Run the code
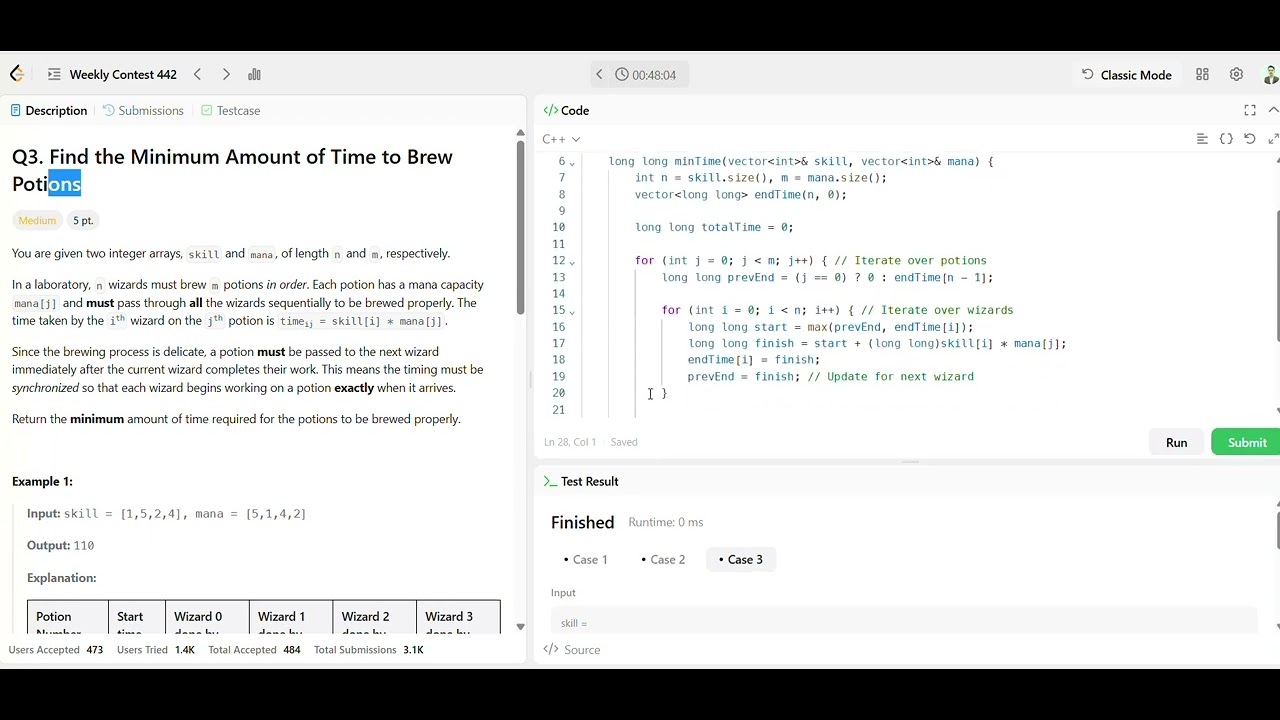The width and height of the screenshot is (1280, 720). 1176,442
